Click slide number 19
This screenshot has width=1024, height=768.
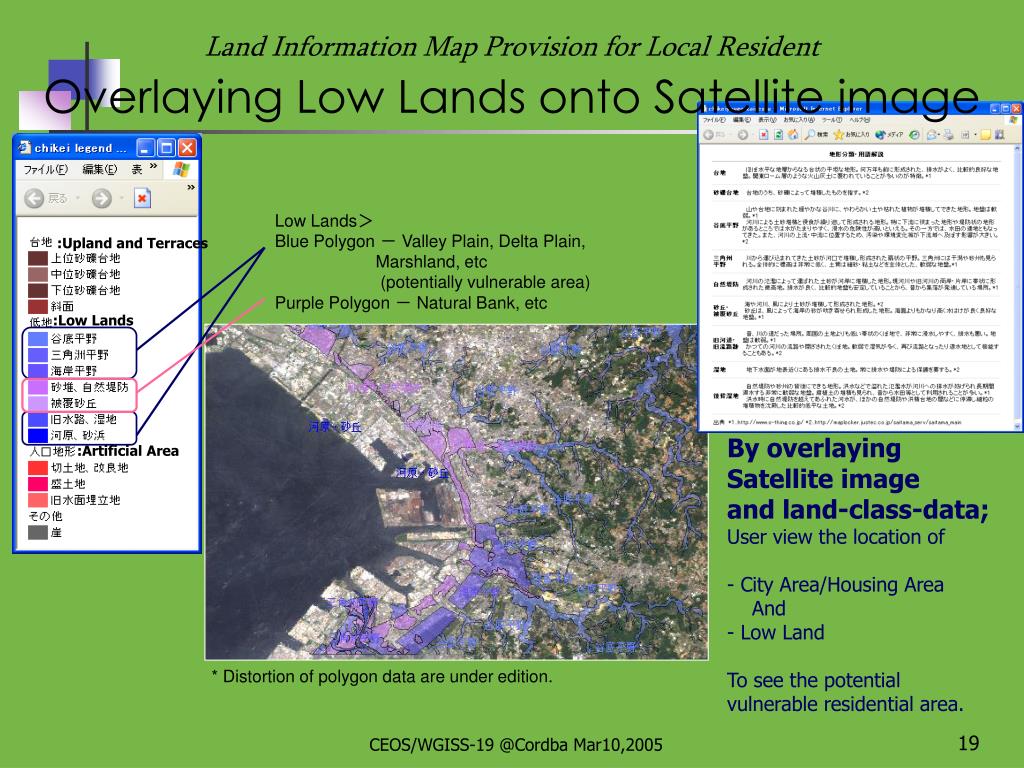(x=968, y=743)
